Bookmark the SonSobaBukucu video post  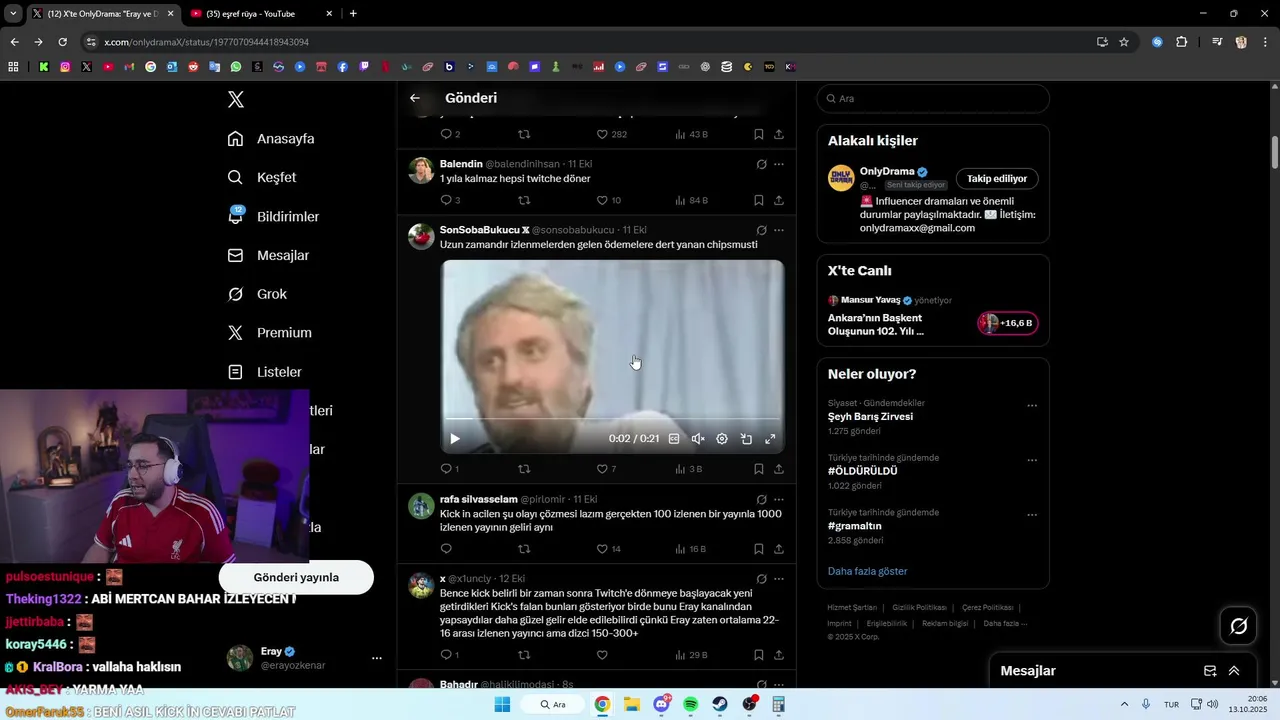758,469
